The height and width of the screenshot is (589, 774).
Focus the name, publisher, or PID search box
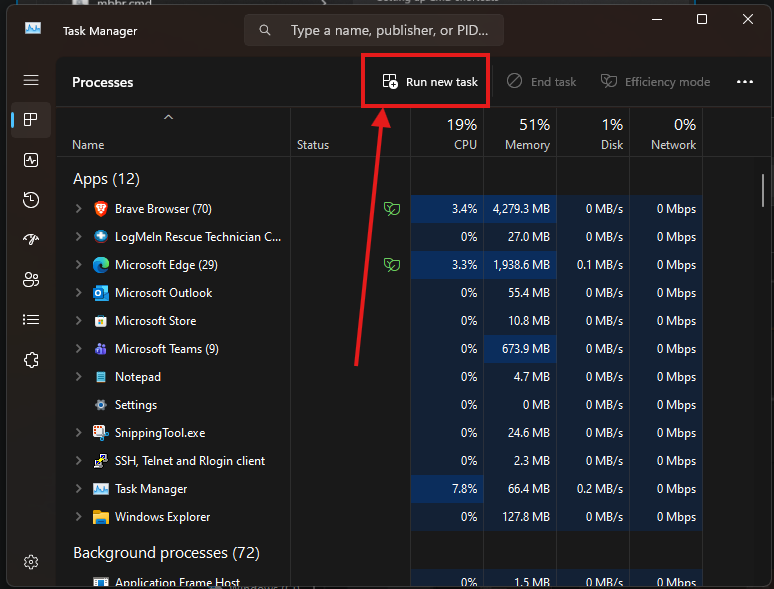click(x=374, y=30)
